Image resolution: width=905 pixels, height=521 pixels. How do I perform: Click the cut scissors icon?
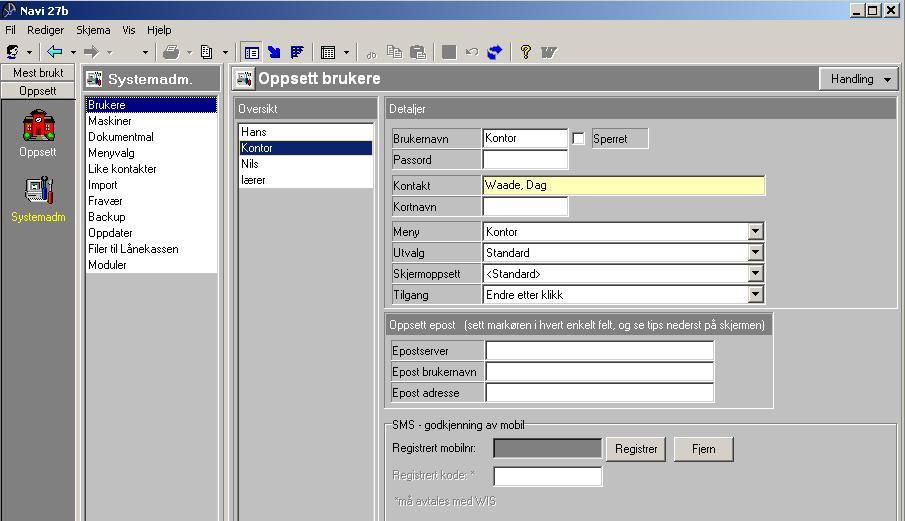(371, 54)
